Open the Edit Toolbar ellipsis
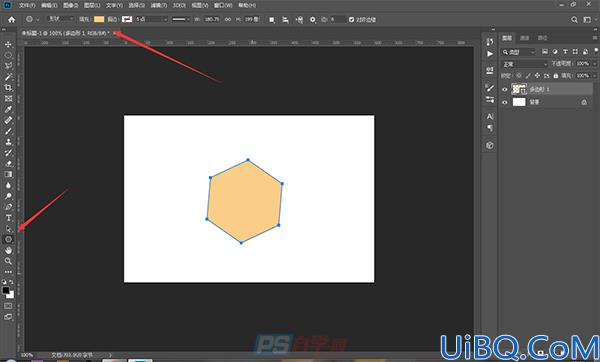Screen dimensions: 600x362 (x=8, y=272)
